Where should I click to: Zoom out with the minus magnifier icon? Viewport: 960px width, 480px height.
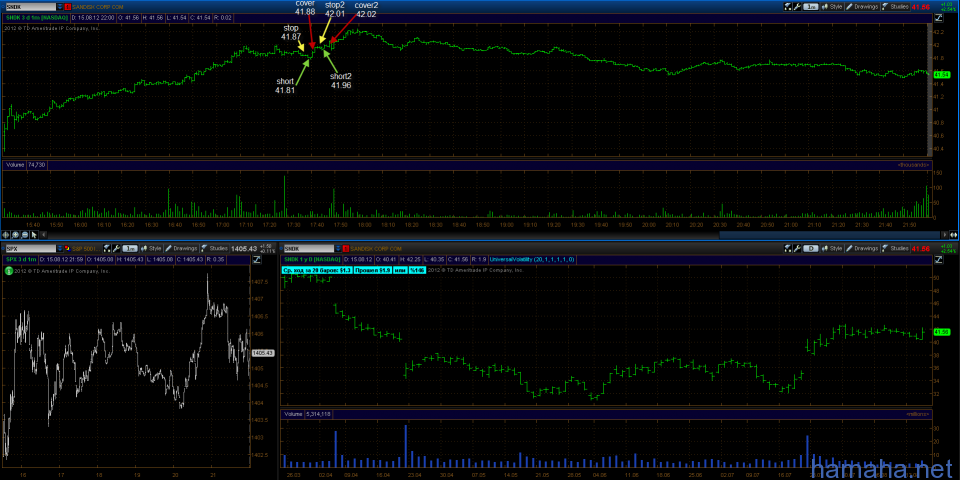click(x=24, y=234)
